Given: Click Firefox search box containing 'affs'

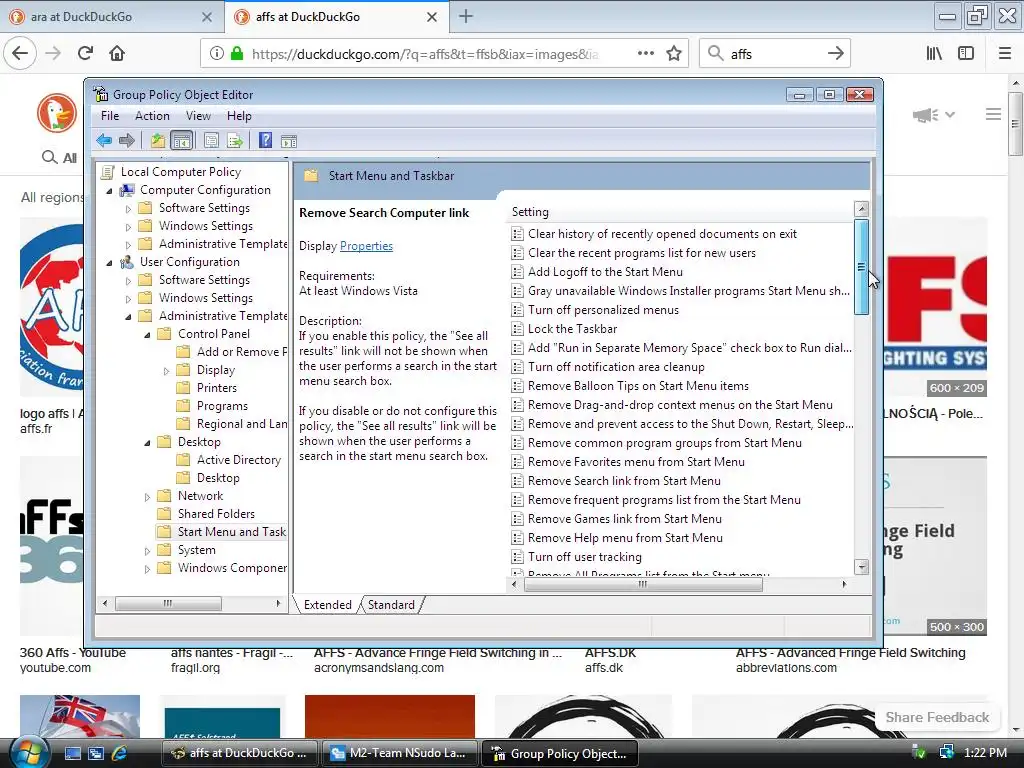Looking at the screenshot, I should [x=774, y=54].
